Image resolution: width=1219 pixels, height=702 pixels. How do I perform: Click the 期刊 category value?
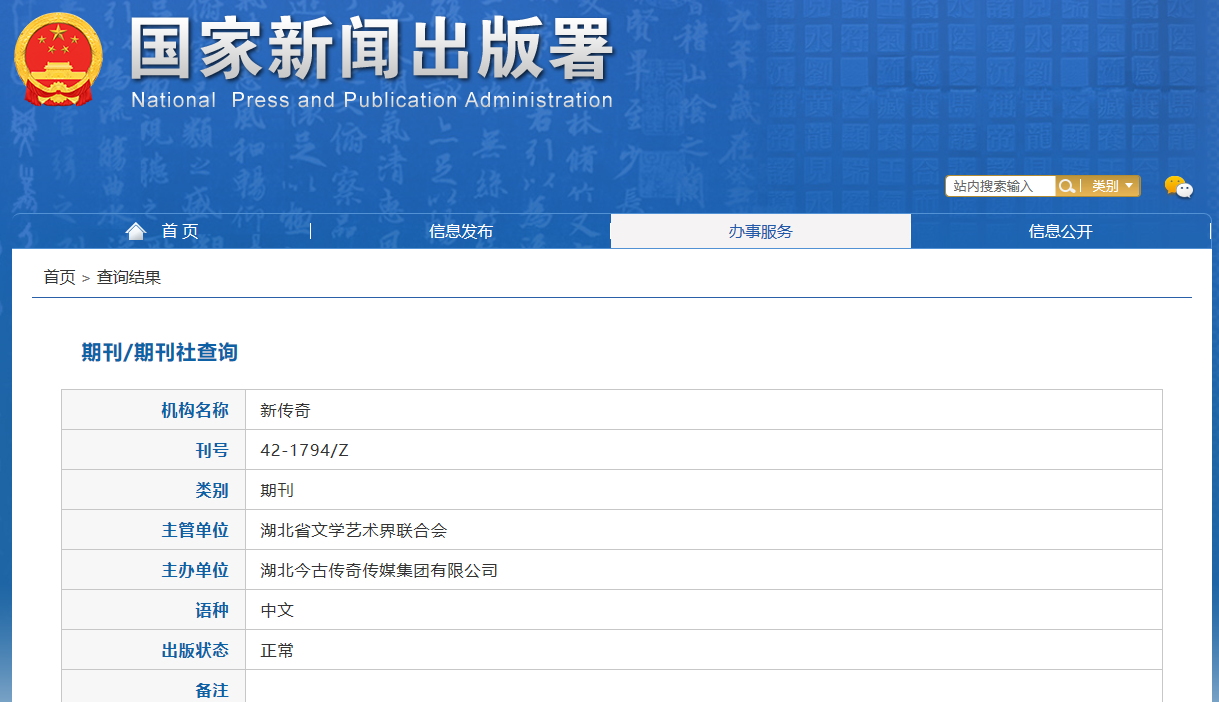pos(277,490)
